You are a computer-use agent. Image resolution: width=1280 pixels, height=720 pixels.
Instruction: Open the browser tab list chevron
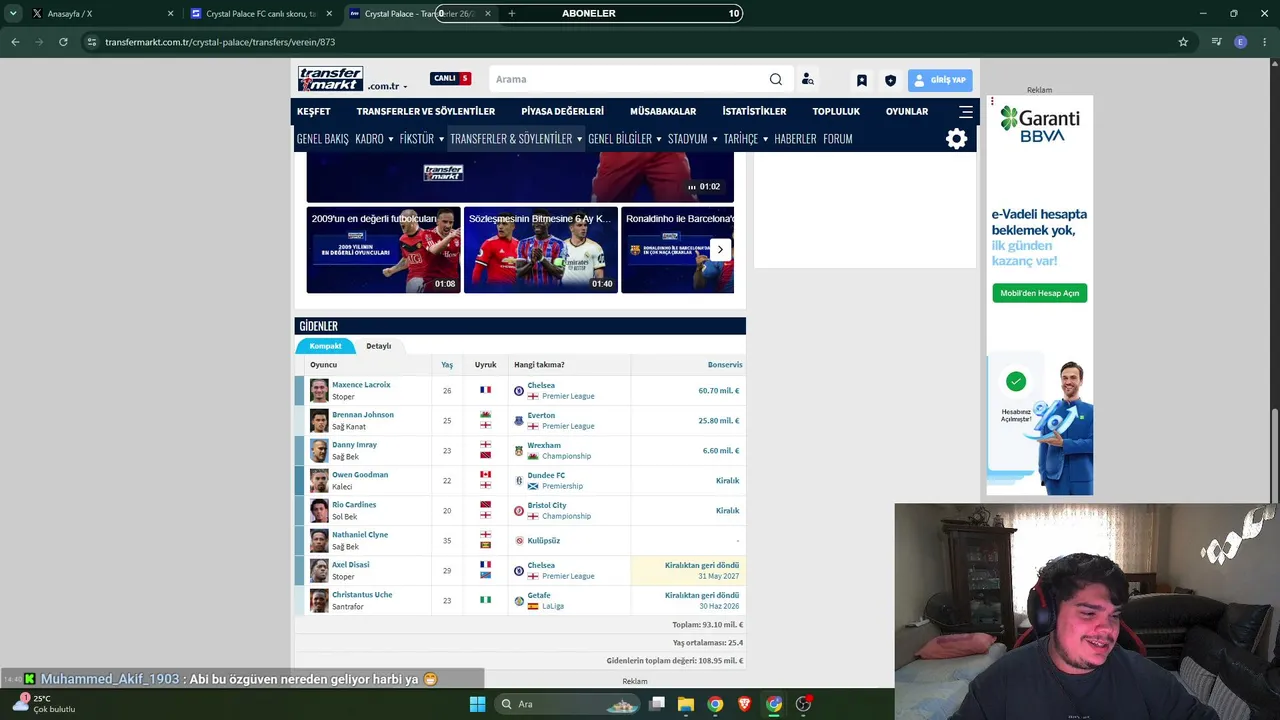point(13,14)
